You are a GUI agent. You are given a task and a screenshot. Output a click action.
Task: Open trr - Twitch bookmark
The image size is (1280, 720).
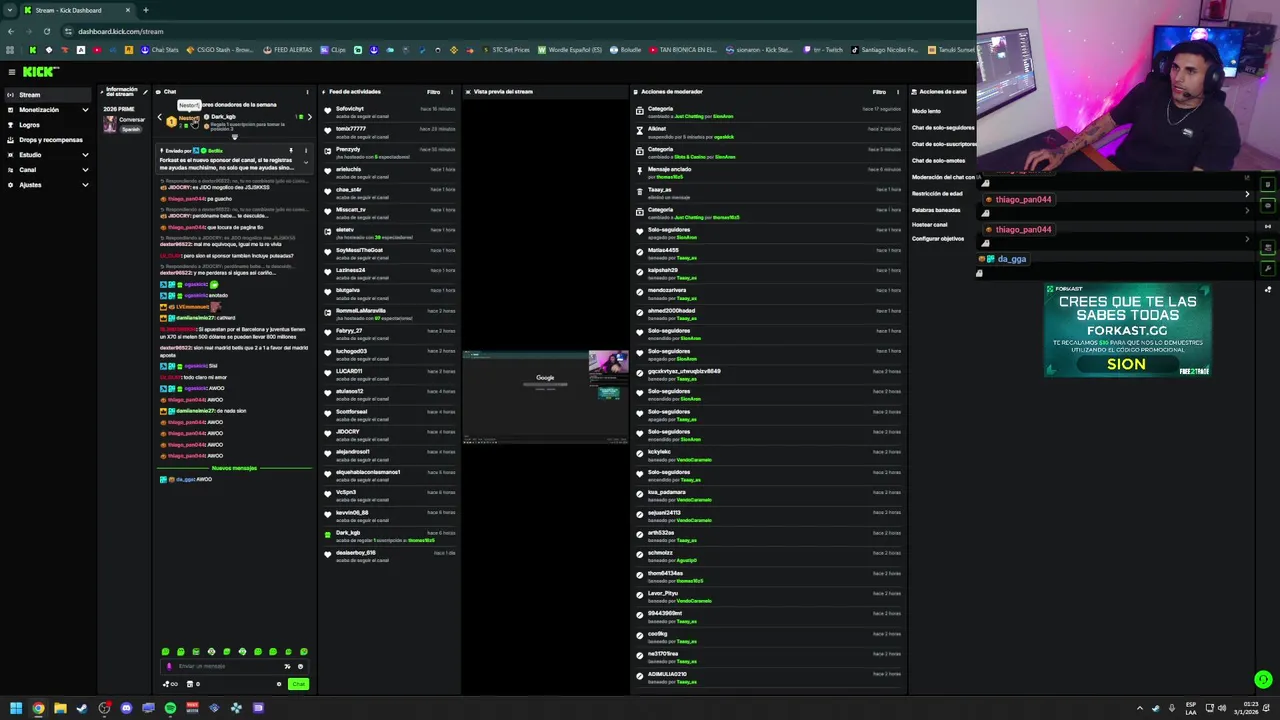[x=825, y=50]
